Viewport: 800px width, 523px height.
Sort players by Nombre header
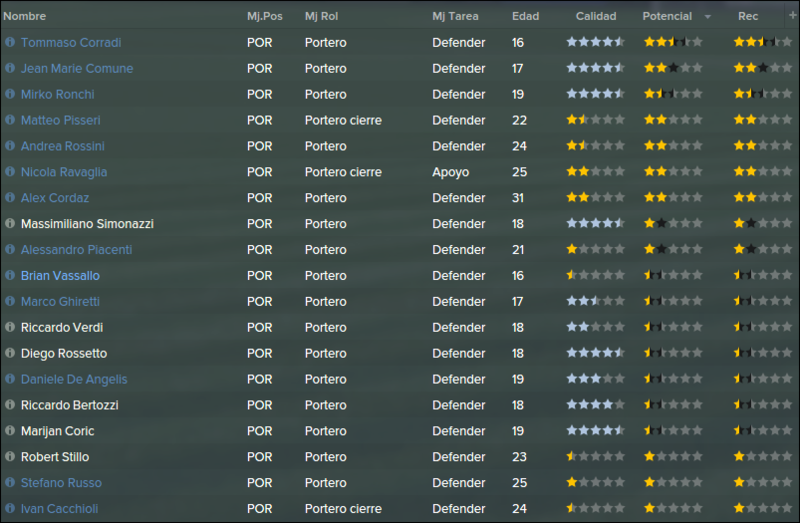click(x=24, y=16)
